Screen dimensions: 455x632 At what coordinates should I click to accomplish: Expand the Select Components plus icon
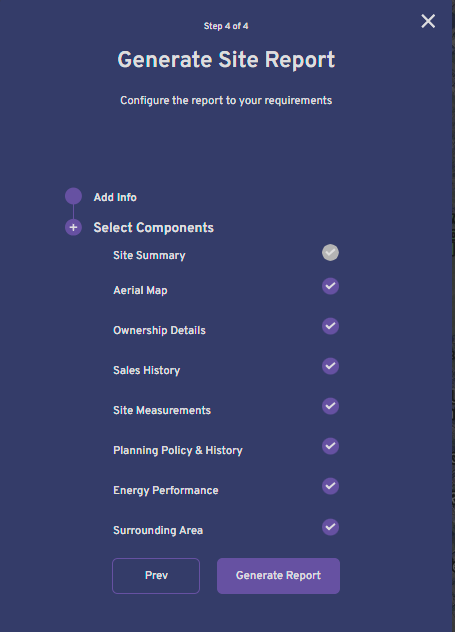coord(73,227)
